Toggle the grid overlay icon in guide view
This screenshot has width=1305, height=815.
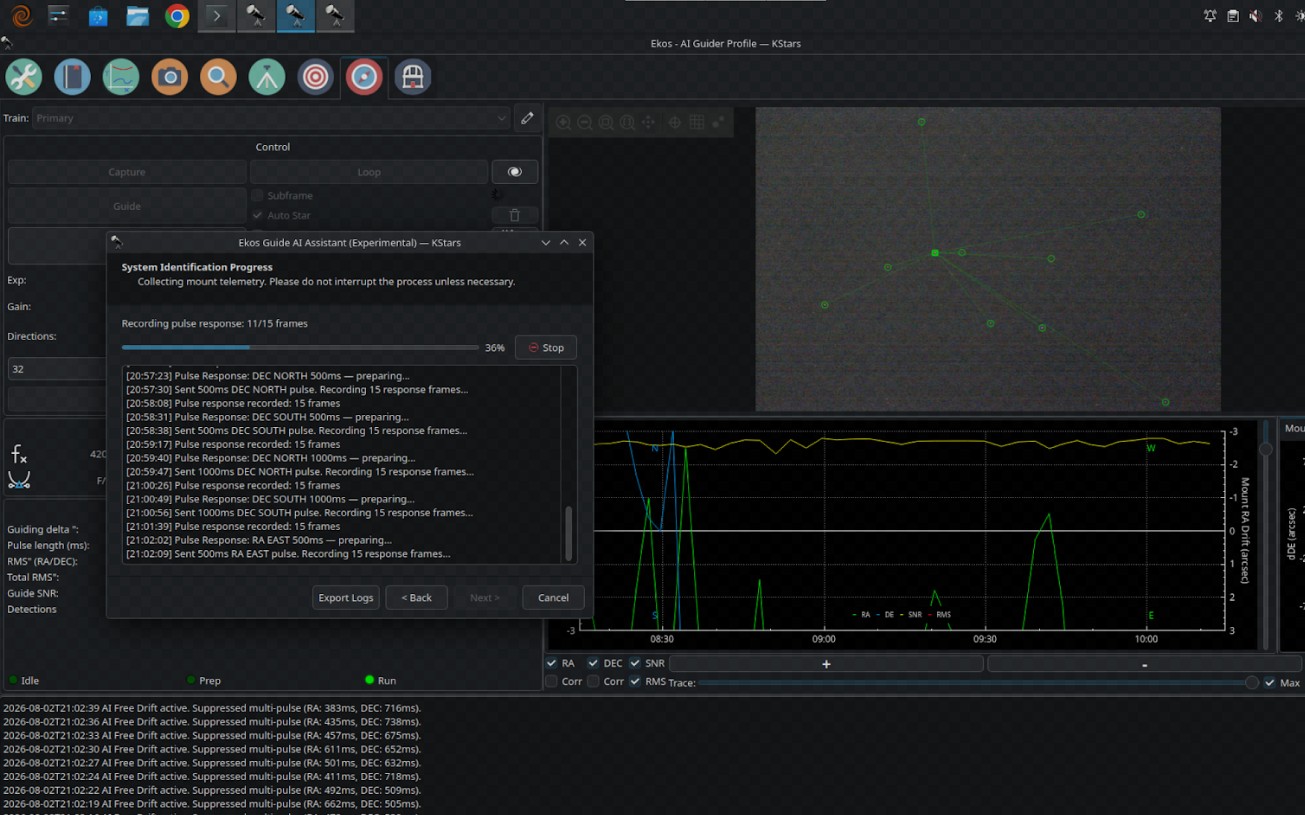(697, 122)
